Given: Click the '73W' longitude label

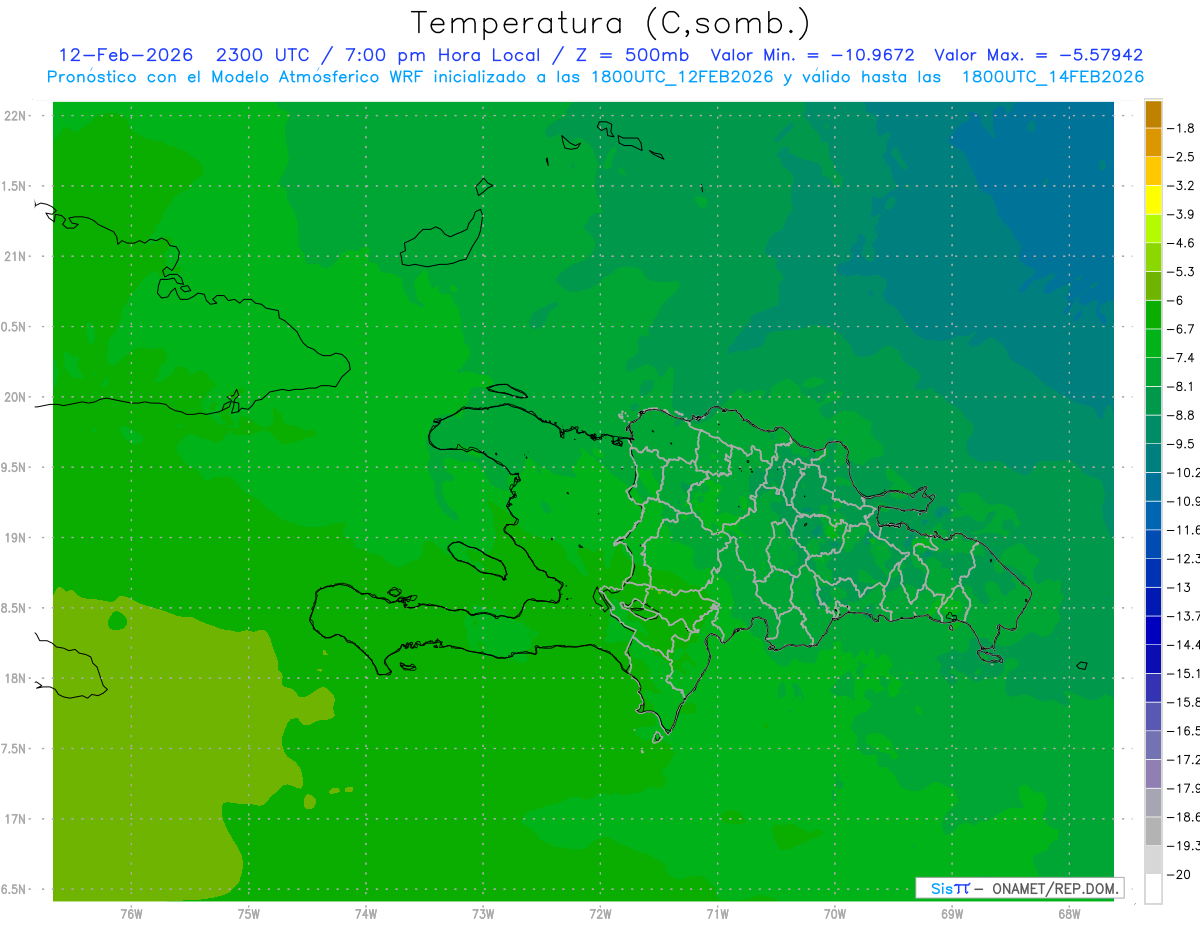Looking at the screenshot, I should [483, 914].
